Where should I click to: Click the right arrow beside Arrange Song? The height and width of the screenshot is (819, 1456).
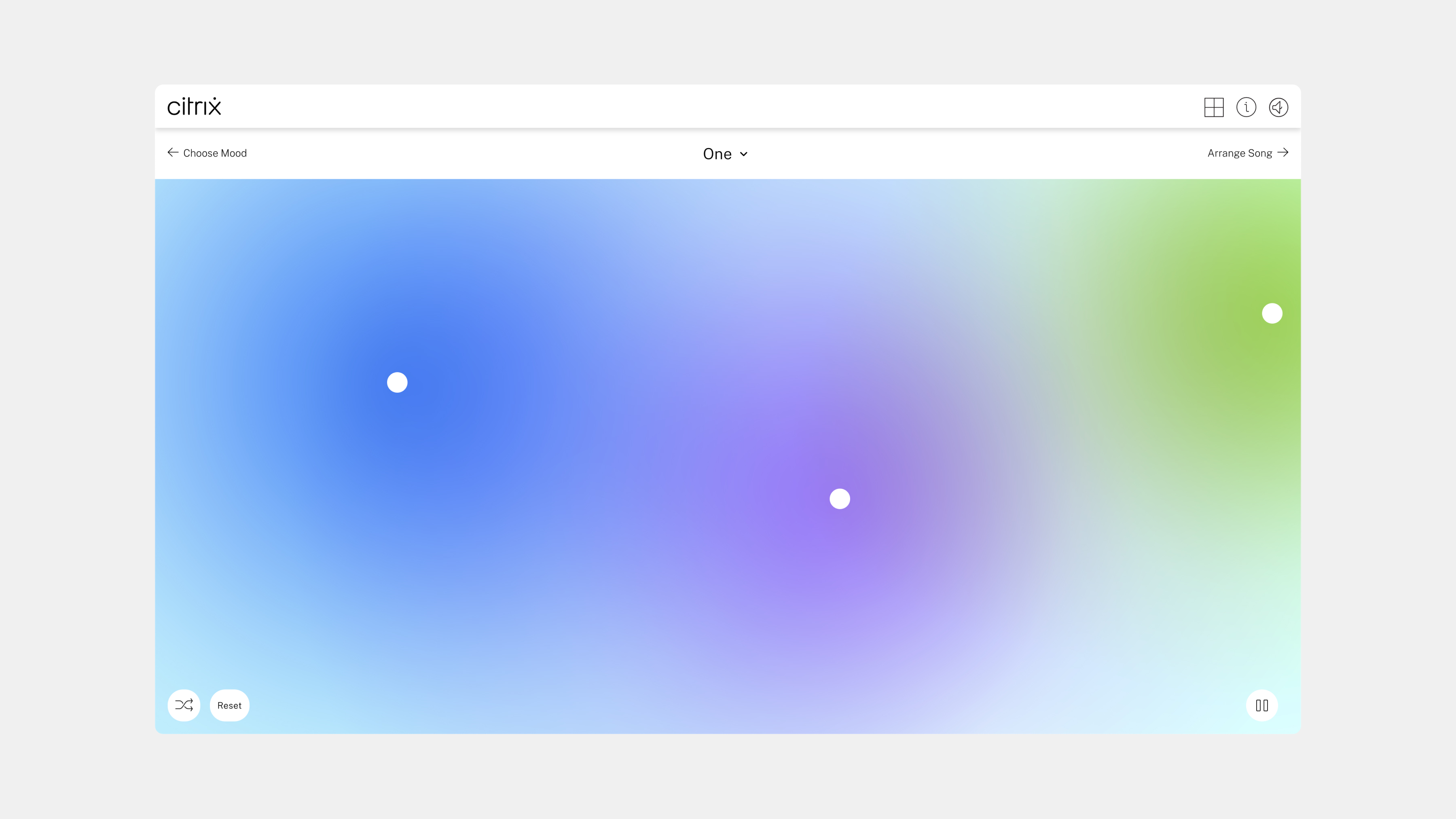pos(1283,152)
